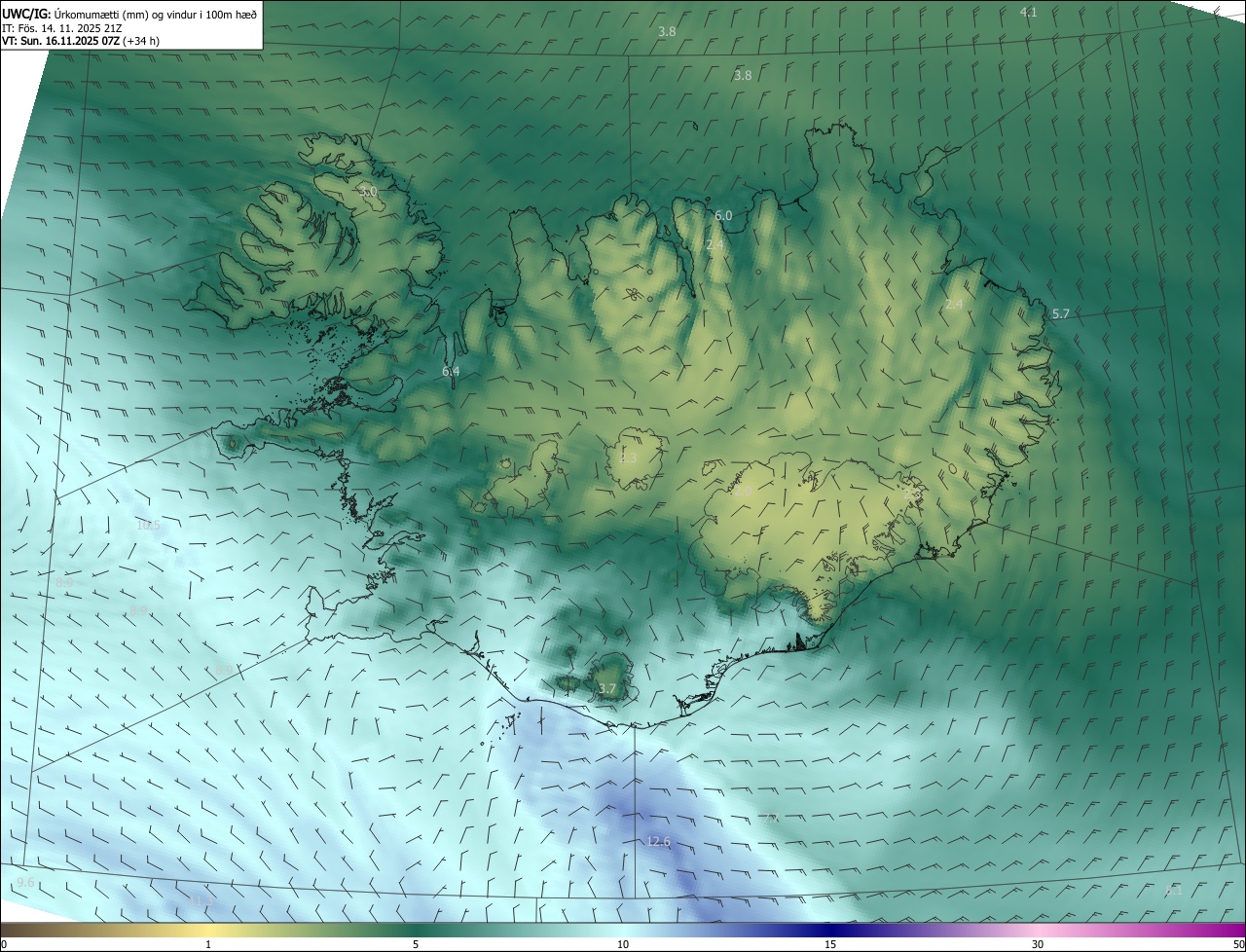Viewport: 1246px width, 952px height.
Task: Click the "9.6" value in the southwest corner
Action: (25, 882)
